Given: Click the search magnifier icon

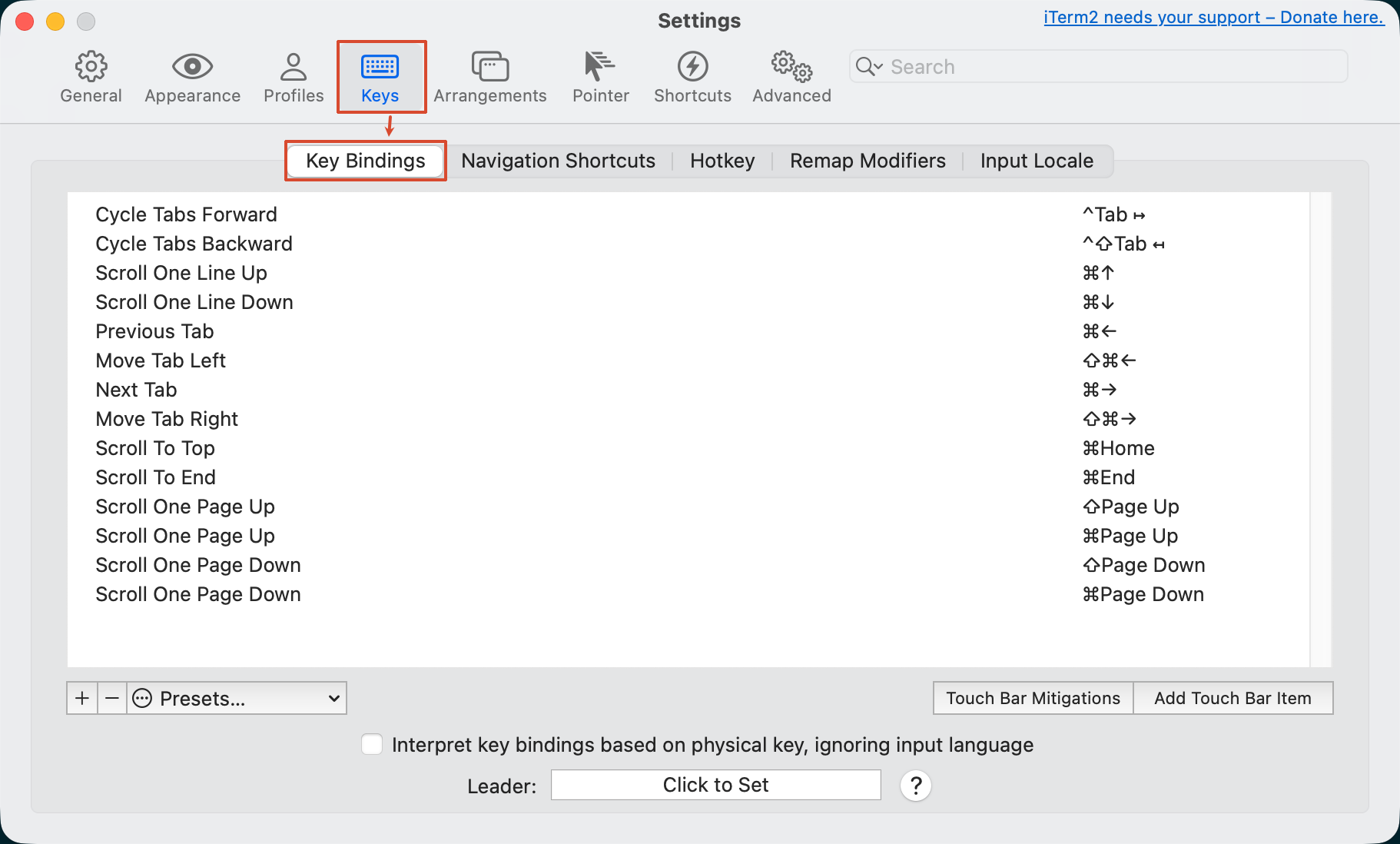Looking at the screenshot, I should (x=868, y=67).
